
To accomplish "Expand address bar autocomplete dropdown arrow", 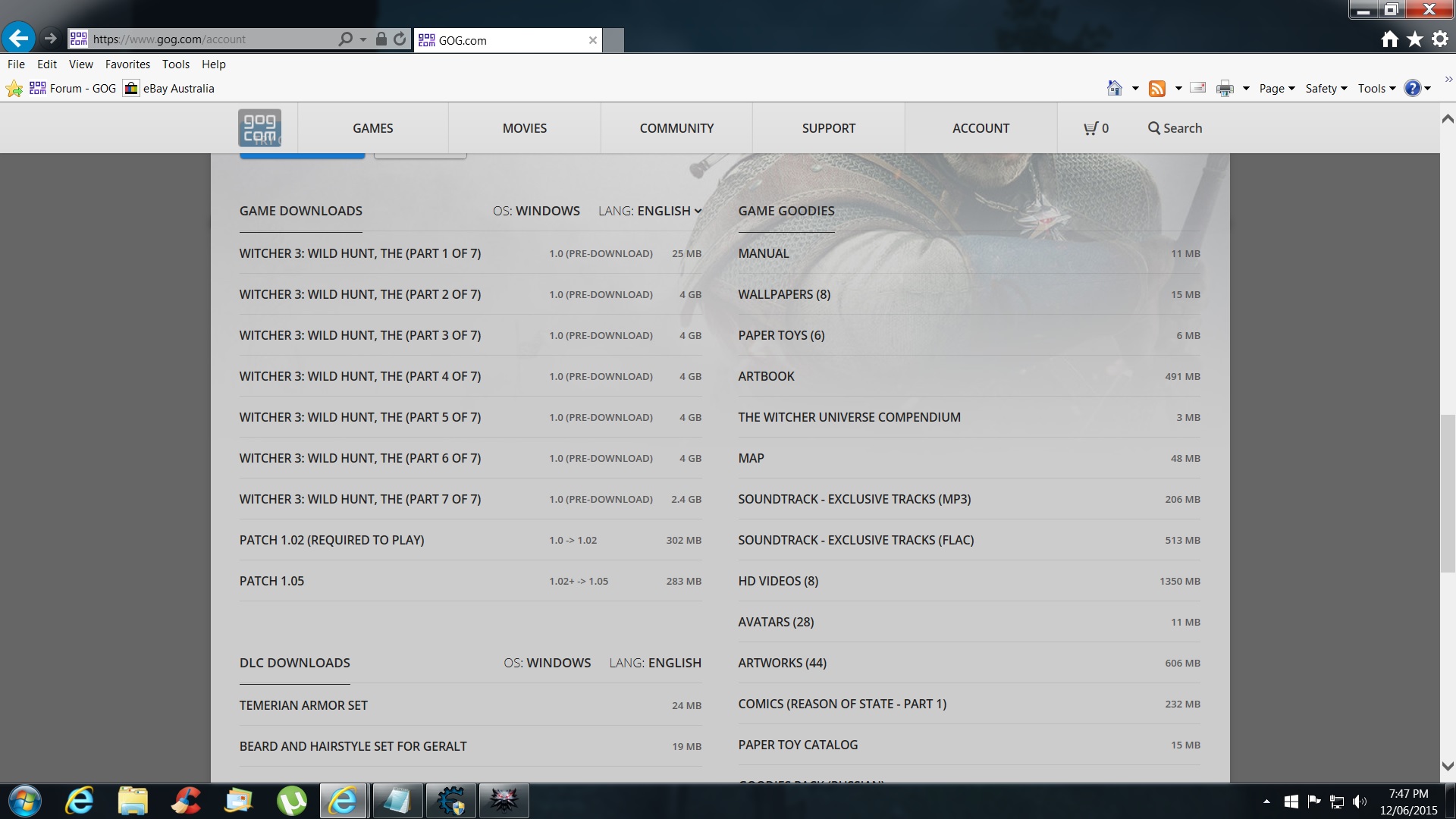I will point(363,39).
